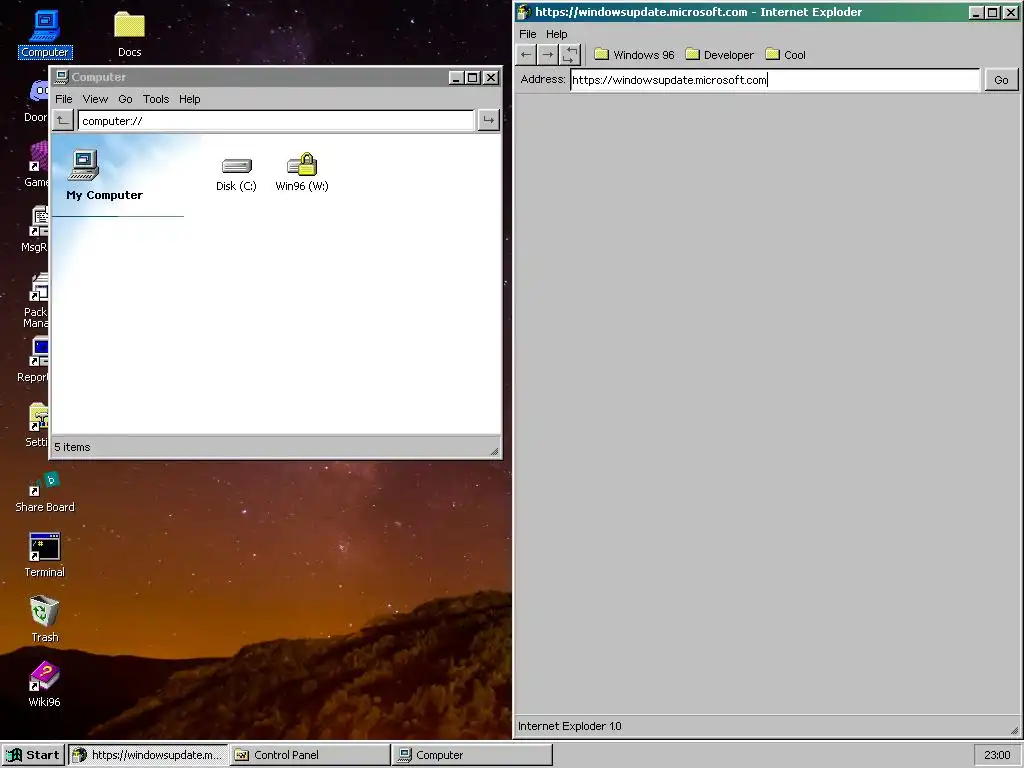Image resolution: width=1024 pixels, height=768 pixels.
Task: Click 'Internet Exploder 1.0' status text
Action: pyautogui.click(x=569, y=726)
